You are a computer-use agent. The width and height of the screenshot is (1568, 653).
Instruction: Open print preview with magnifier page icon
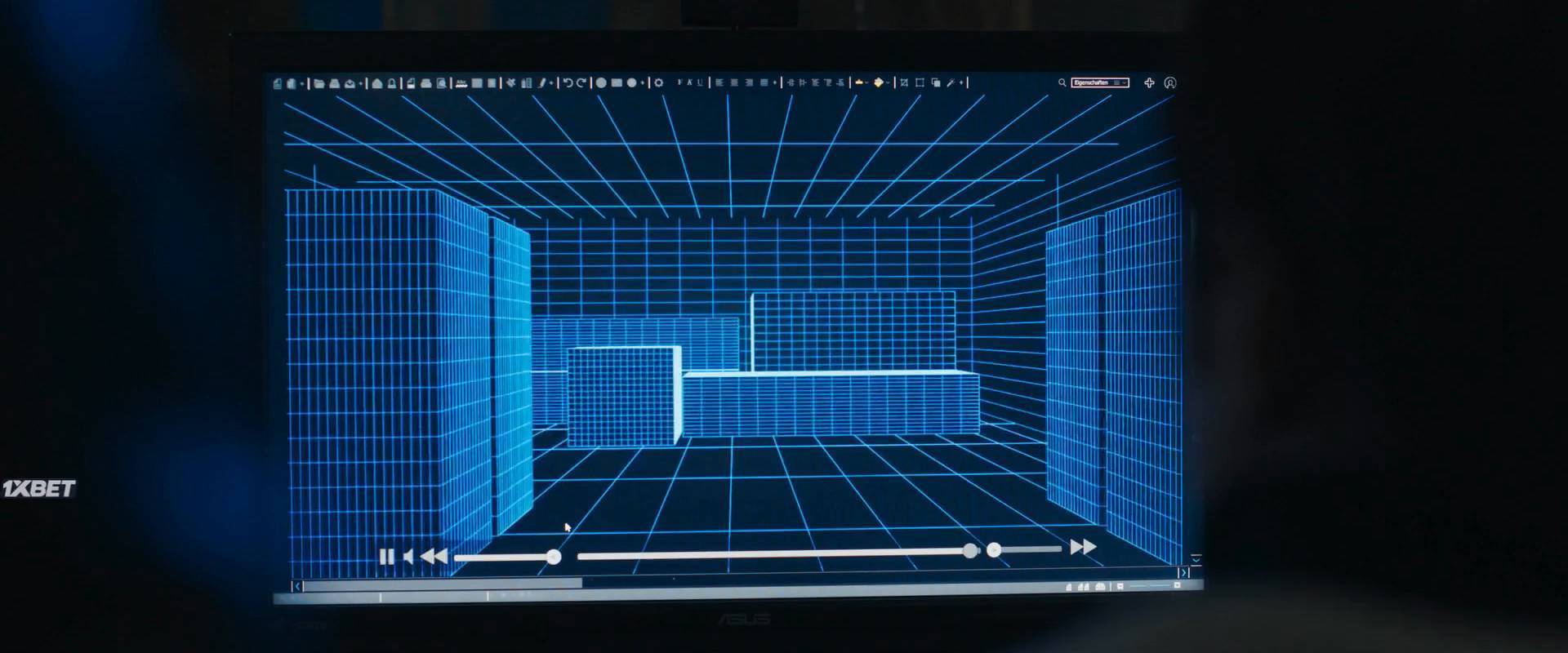tap(441, 82)
